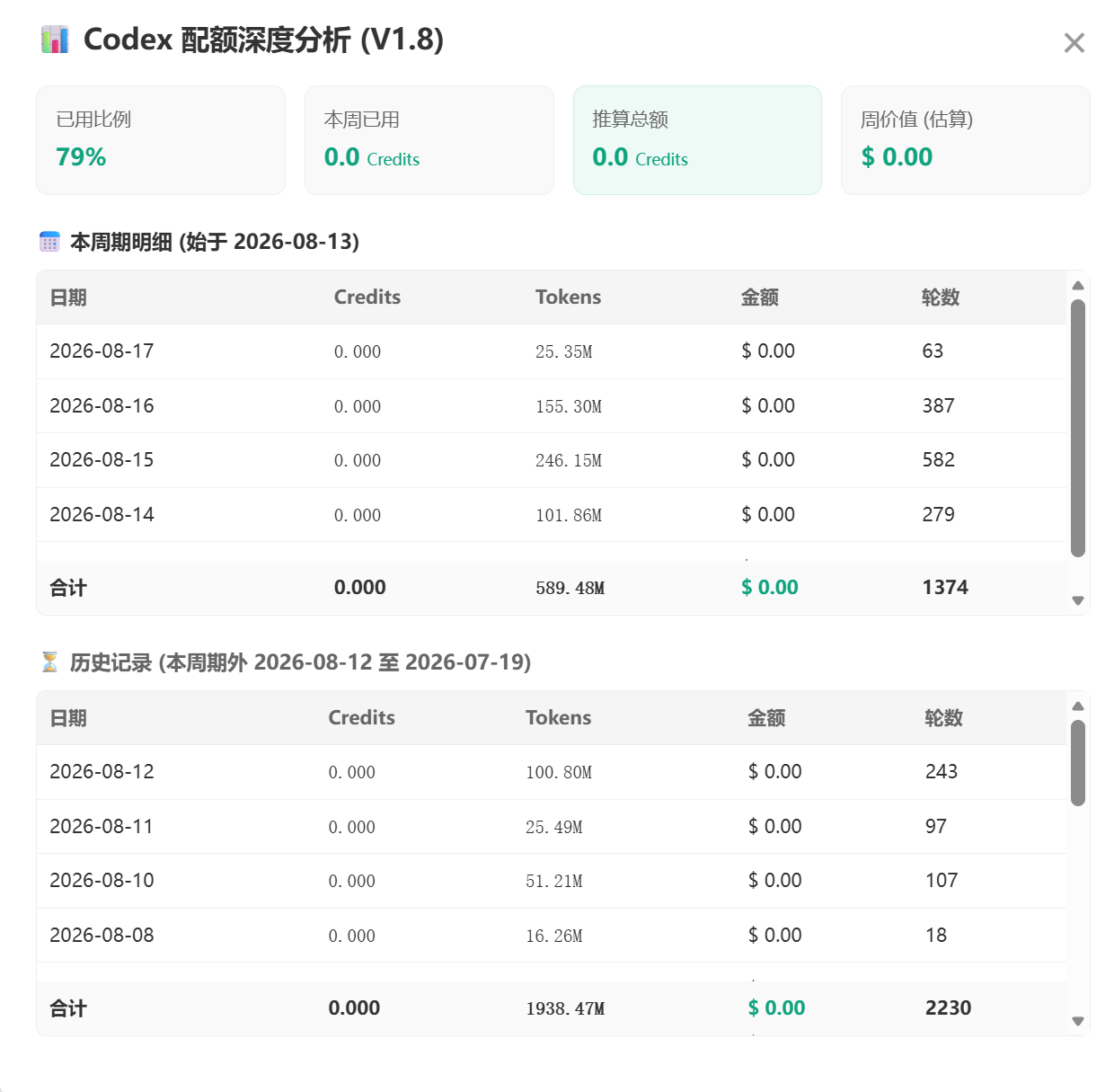Click the 2026-08-10 date cell

click(102, 881)
